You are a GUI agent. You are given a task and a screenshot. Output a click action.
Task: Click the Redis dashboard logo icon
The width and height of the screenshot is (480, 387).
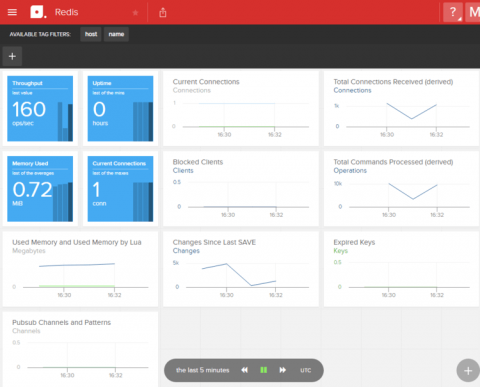[x=38, y=12]
